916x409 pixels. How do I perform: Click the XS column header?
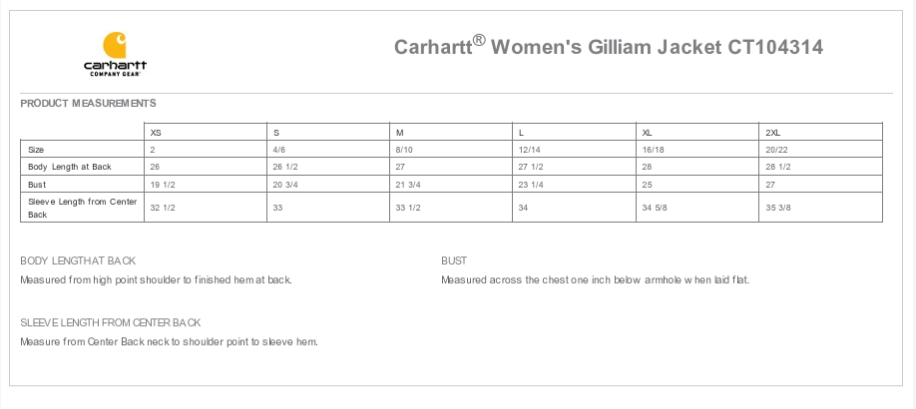[155, 132]
